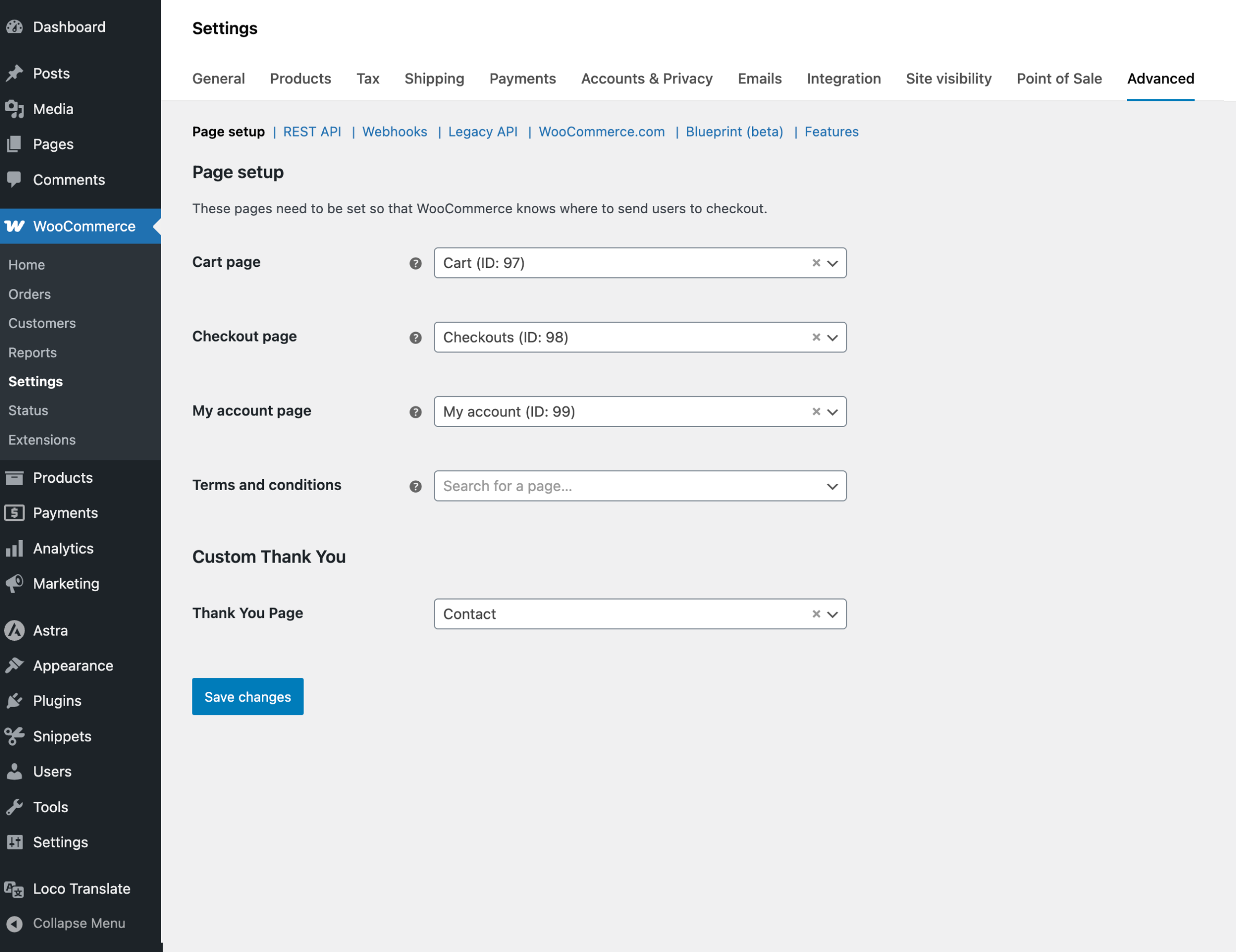
Task: Open the Accounts & Privacy tab
Action: pos(646,79)
